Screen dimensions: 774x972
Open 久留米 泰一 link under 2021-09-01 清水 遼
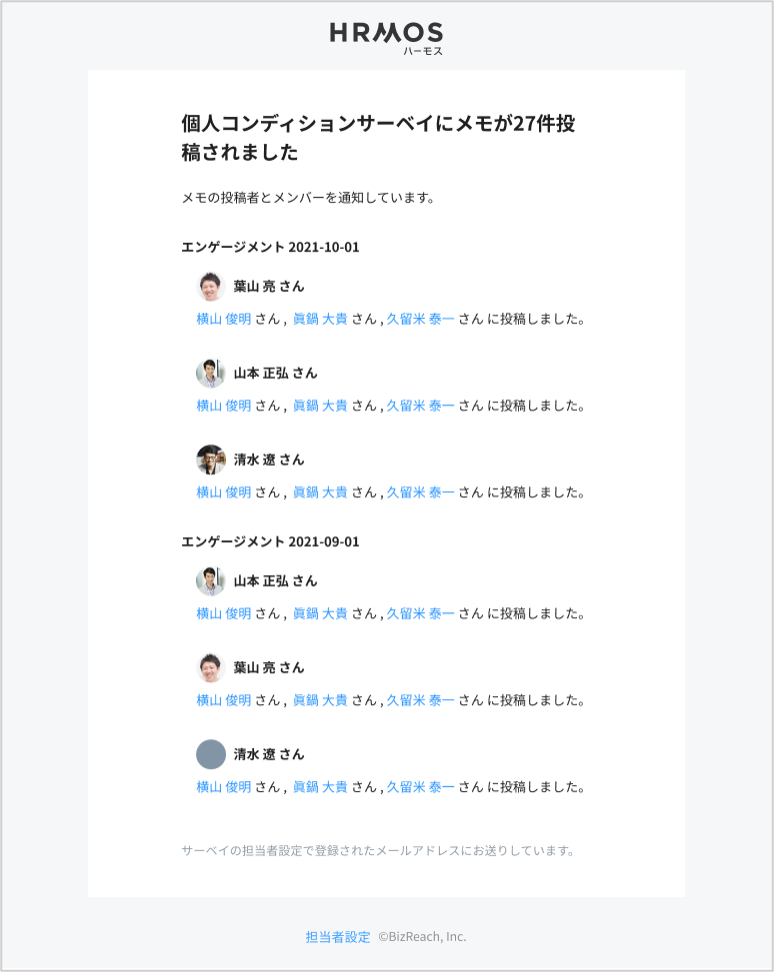tap(420, 787)
